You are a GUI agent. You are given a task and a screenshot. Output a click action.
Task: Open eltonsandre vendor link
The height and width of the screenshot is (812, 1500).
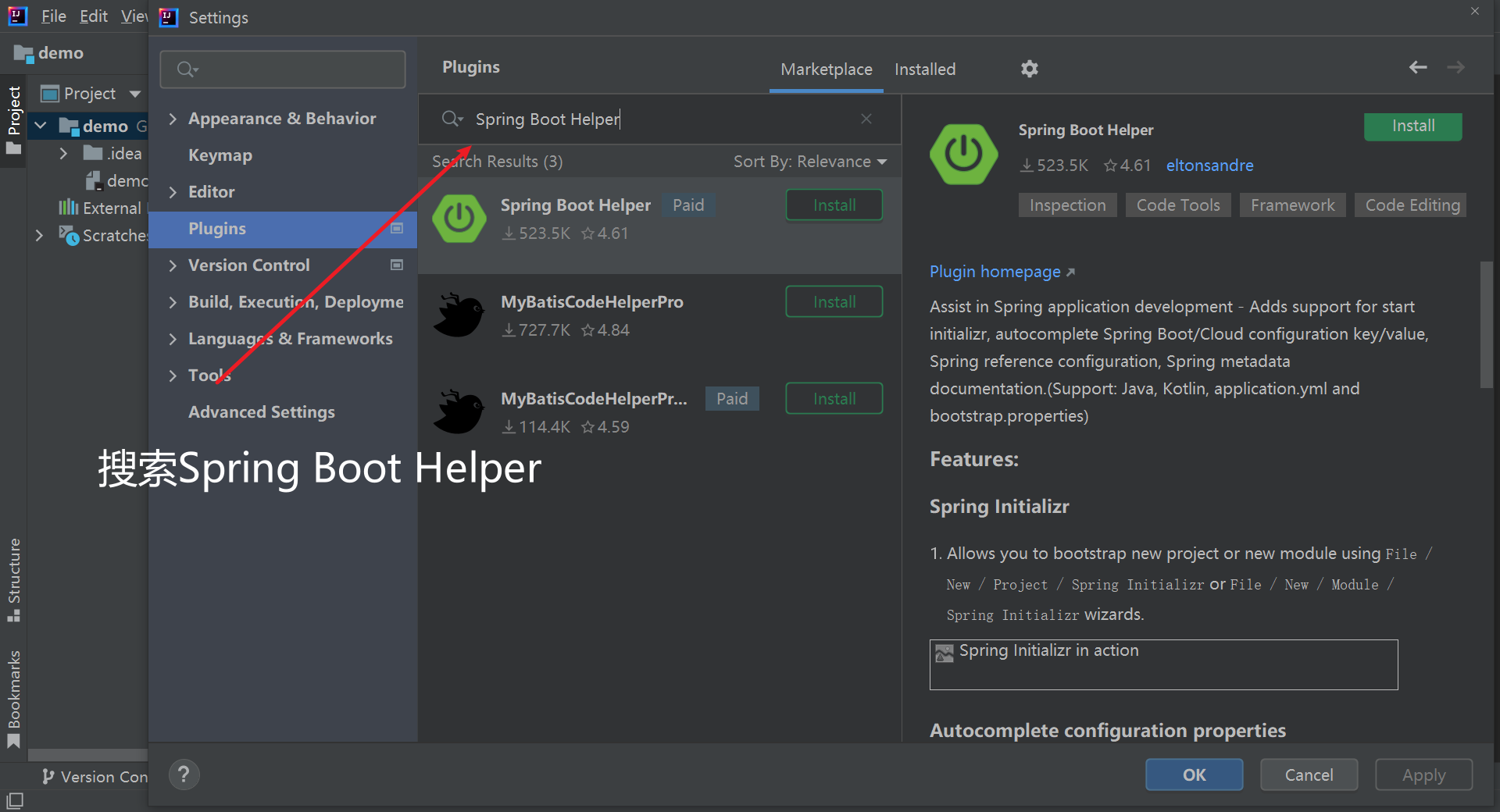(x=1209, y=166)
